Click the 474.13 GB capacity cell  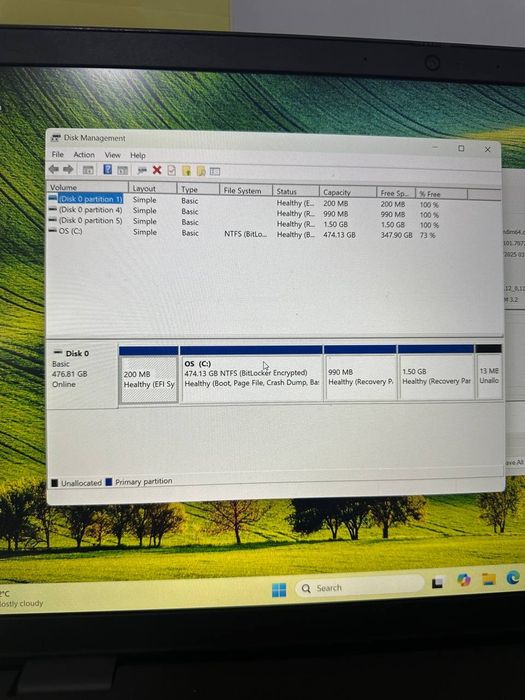[339, 234]
